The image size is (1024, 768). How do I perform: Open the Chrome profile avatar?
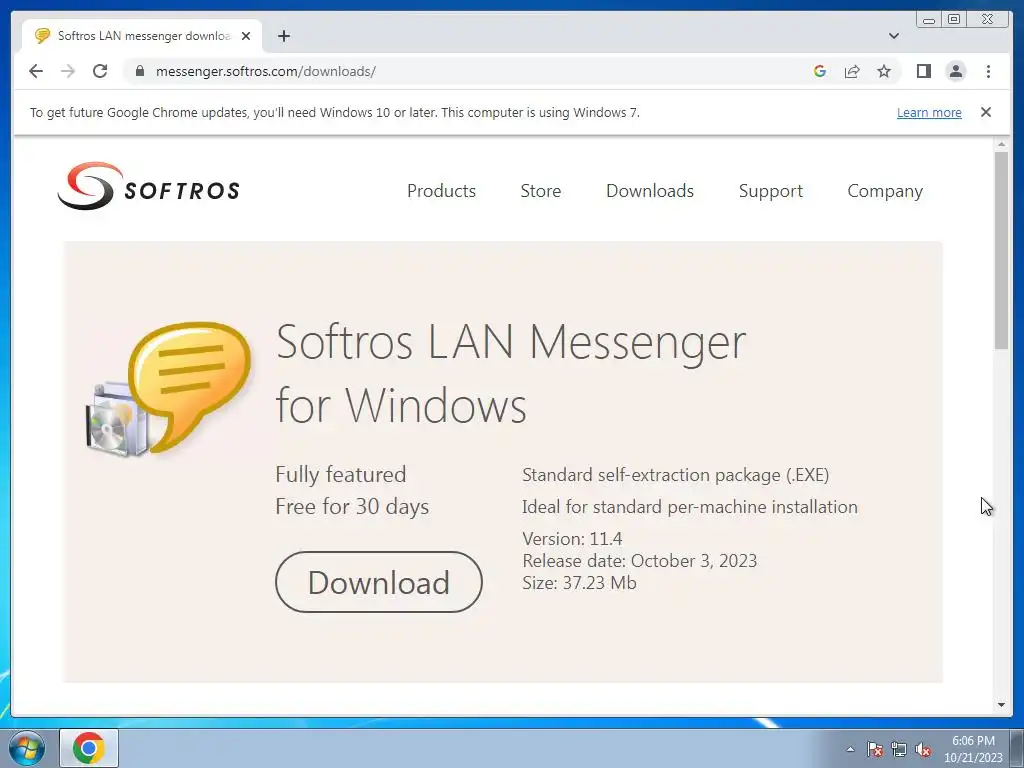click(955, 71)
